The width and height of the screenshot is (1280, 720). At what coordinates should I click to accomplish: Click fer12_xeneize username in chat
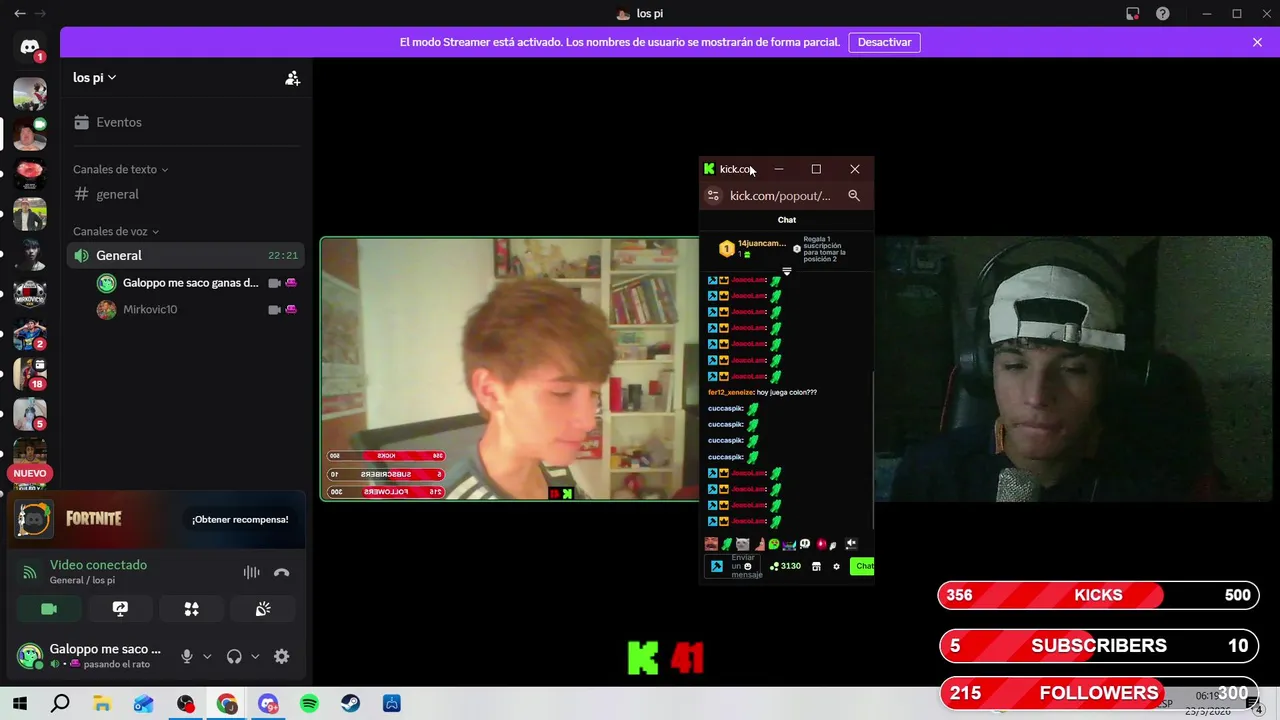pos(730,393)
